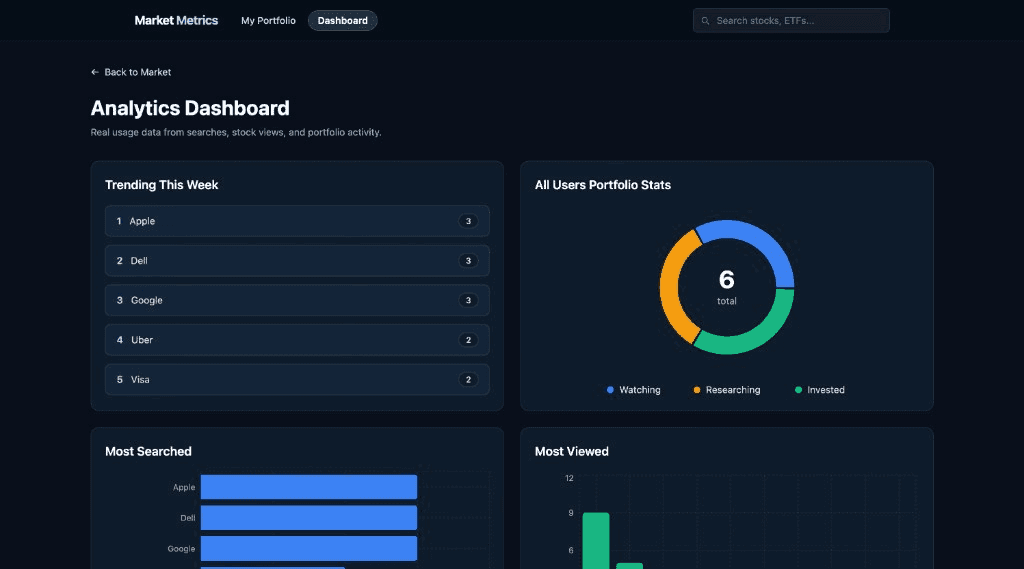Toggle the Researching legend item
Screen dimensions: 1024x569
coord(727,390)
